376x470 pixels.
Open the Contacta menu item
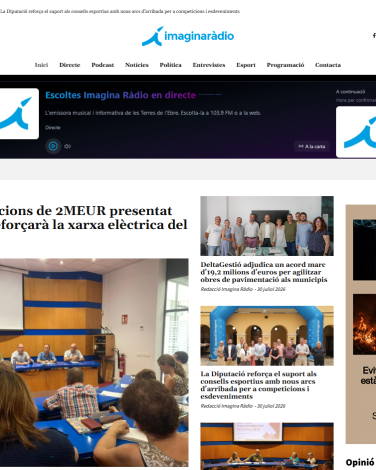tap(328, 65)
